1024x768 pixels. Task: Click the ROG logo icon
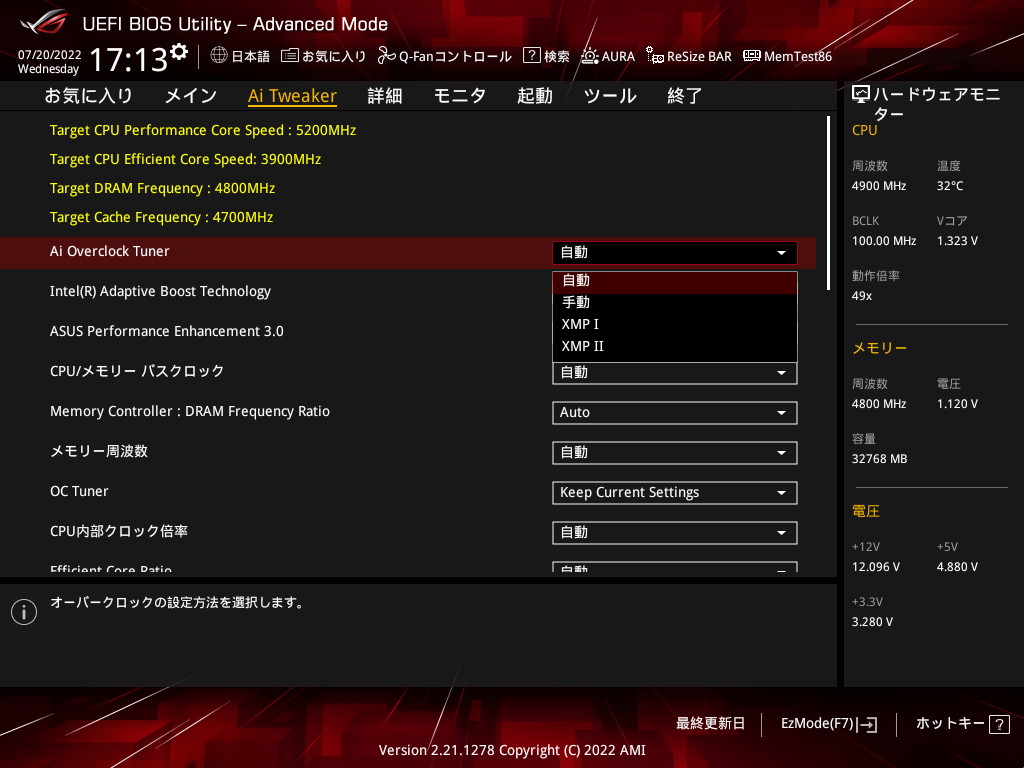point(43,22)
